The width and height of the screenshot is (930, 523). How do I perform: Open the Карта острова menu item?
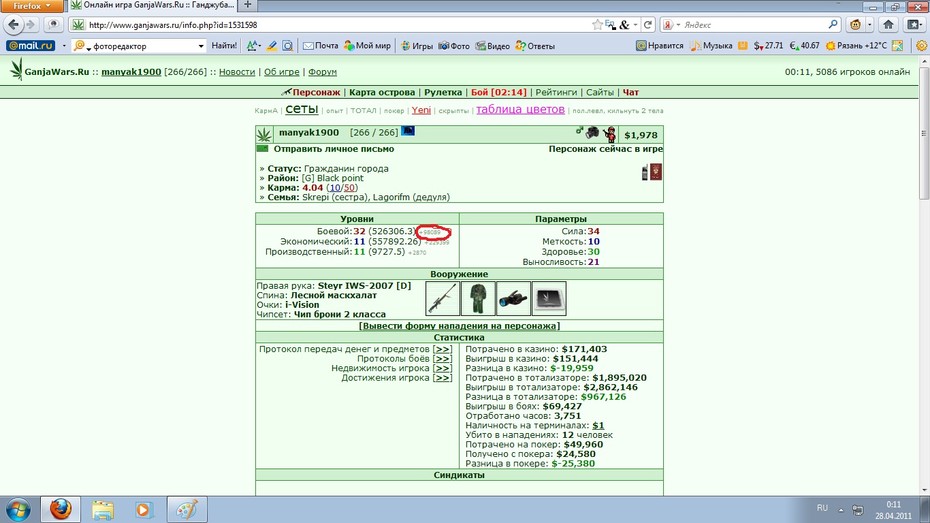click(382, 93)
